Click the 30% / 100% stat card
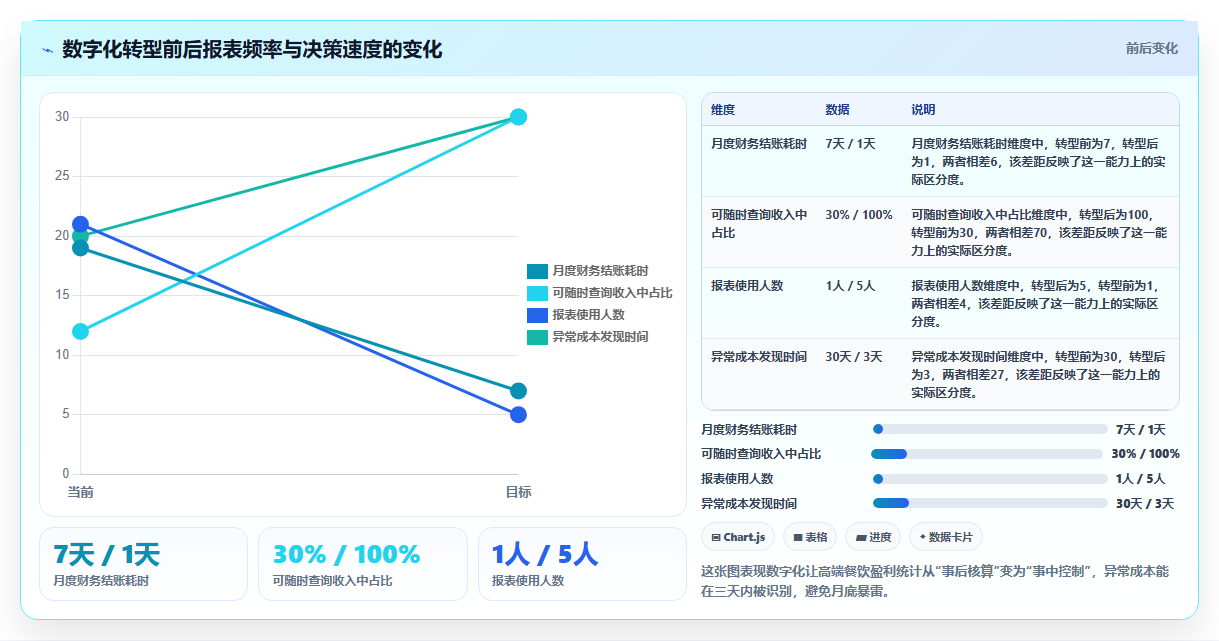 (x=362, y=564)
